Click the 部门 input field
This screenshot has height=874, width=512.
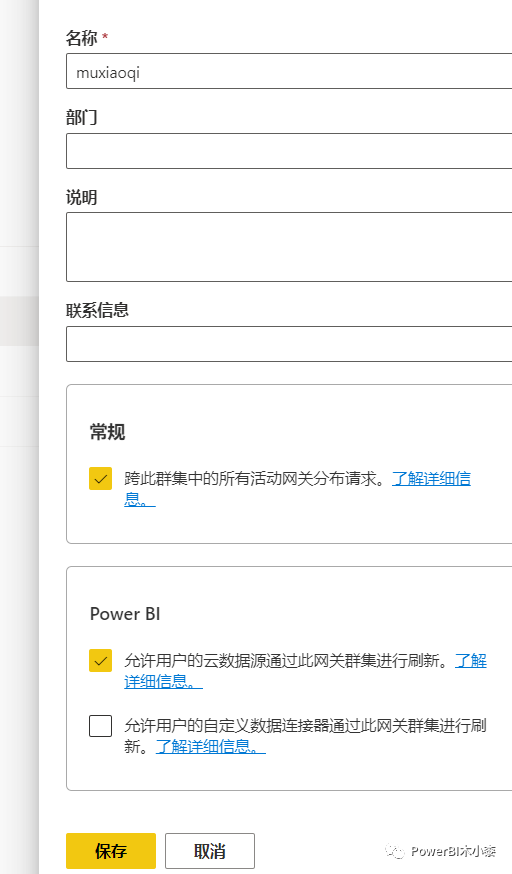[x=289, y=151]
